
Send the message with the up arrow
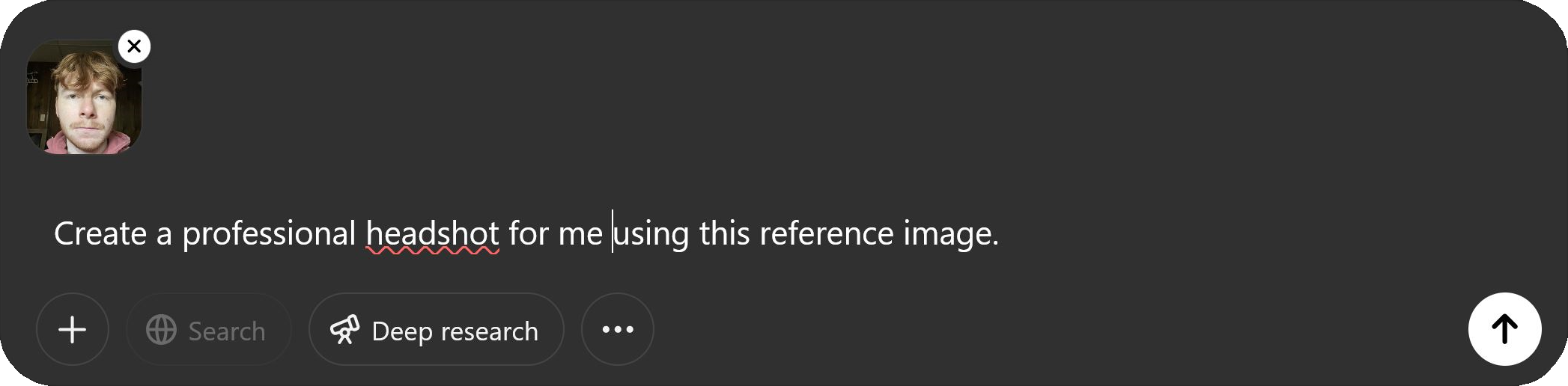point(1504,329)
